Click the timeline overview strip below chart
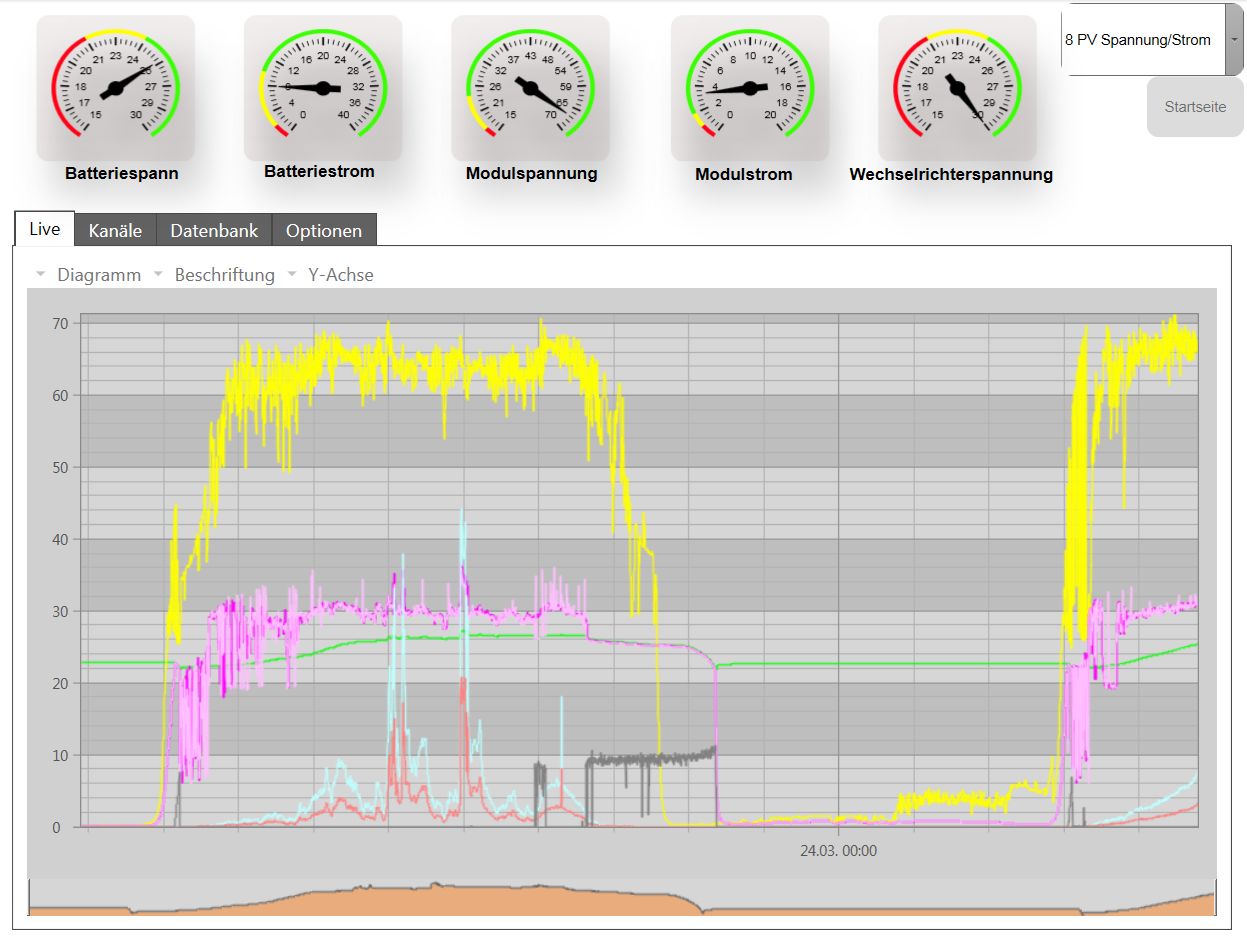1247x937 pixels. point(620,898)
